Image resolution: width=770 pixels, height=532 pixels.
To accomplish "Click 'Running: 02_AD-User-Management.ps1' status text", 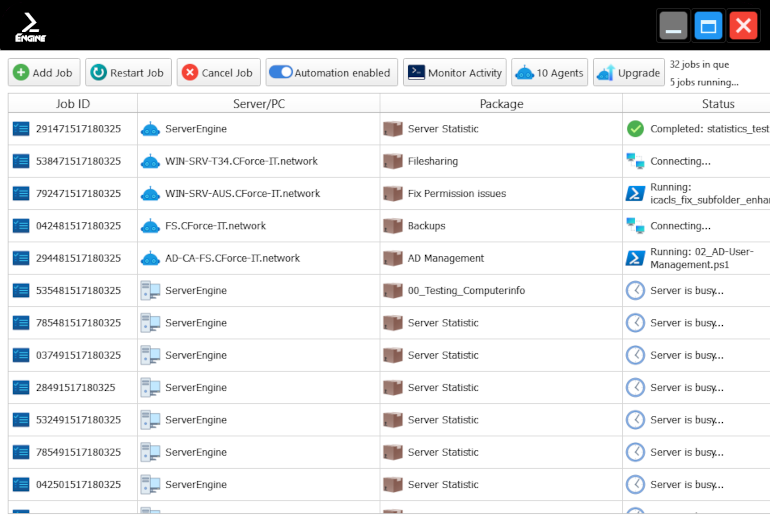I will [x=701, y=258].
